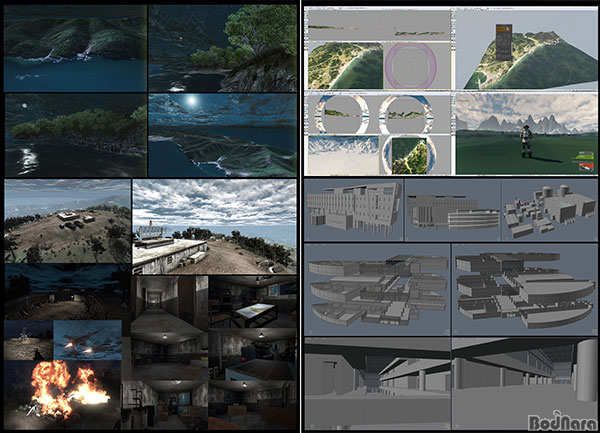Click the 3D perspective terrain view
The height and width of the screenshot is (433, 600).
(526, 49)
